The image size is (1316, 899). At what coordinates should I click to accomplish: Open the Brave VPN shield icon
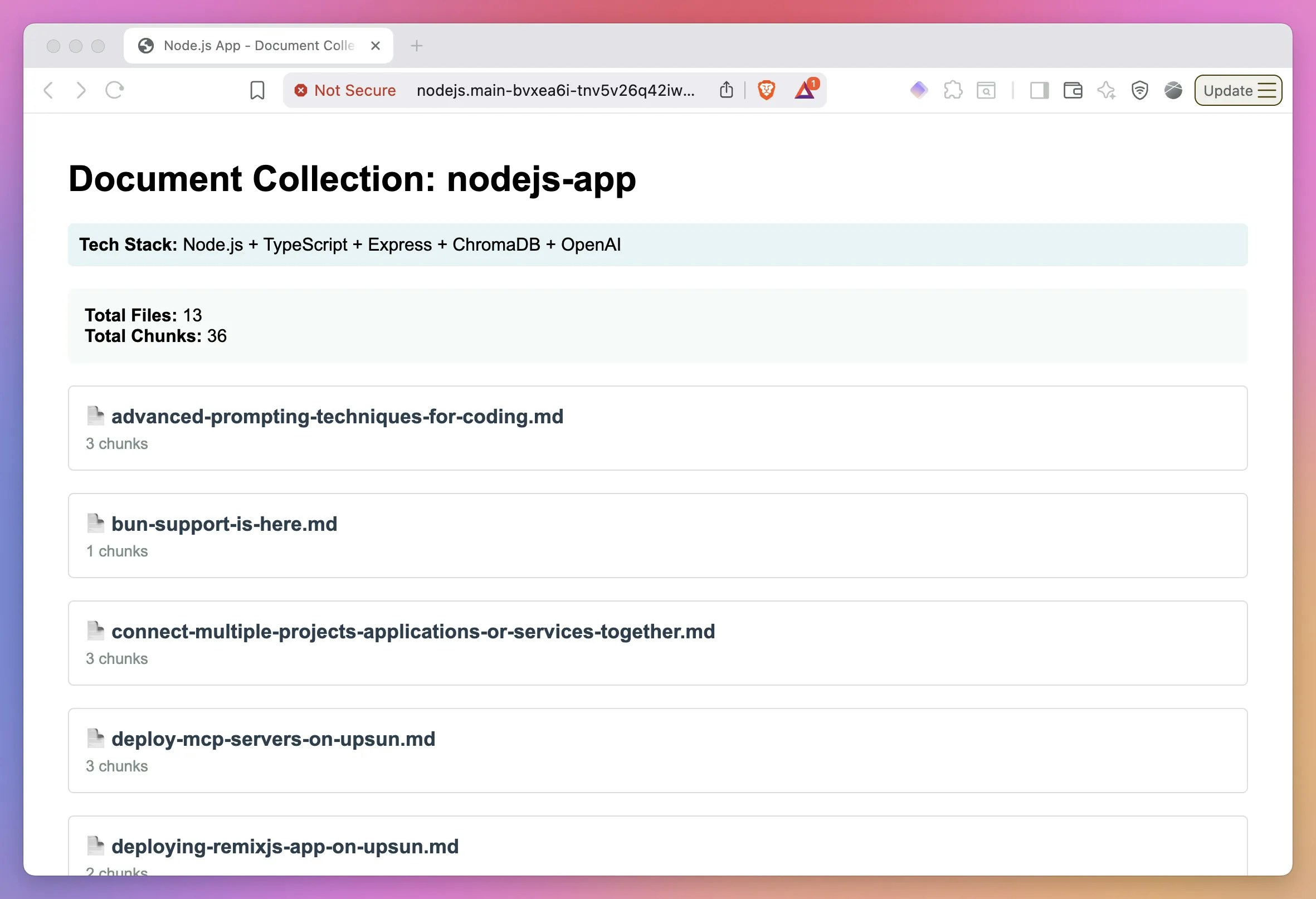pos(1140,90)
